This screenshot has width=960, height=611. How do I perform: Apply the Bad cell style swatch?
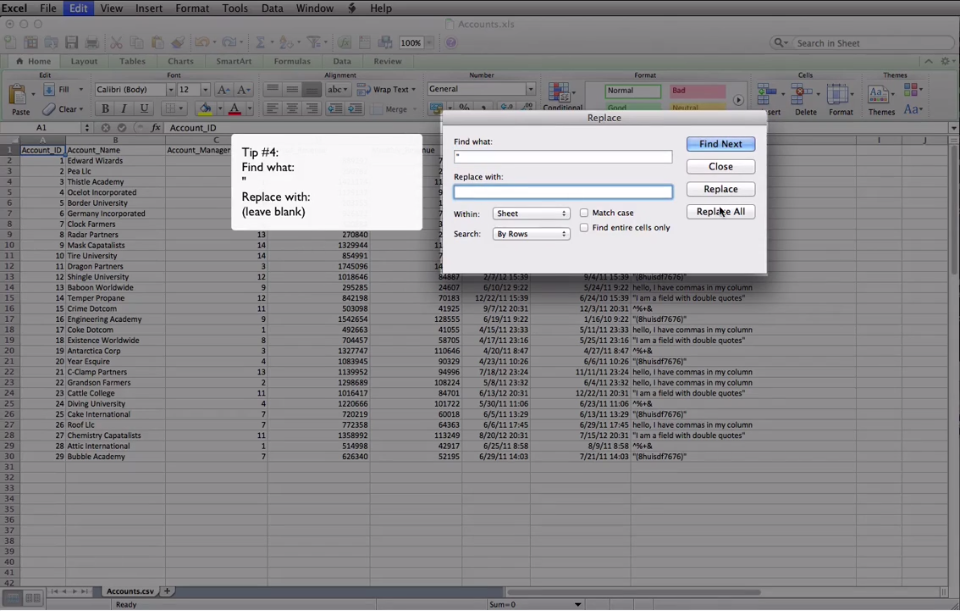point(697,91)
